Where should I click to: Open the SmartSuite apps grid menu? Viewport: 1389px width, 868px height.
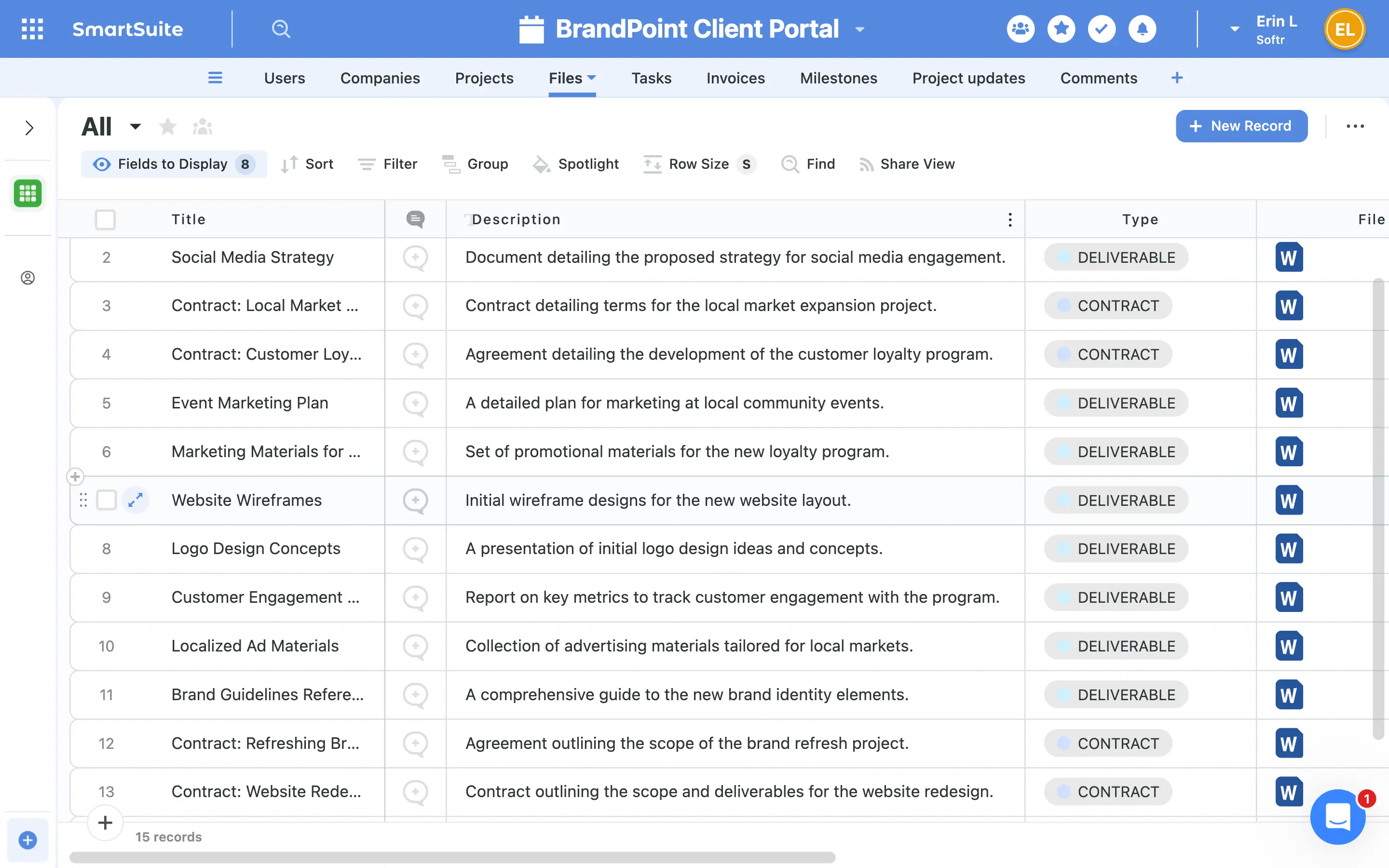click(x=32, y=29)
